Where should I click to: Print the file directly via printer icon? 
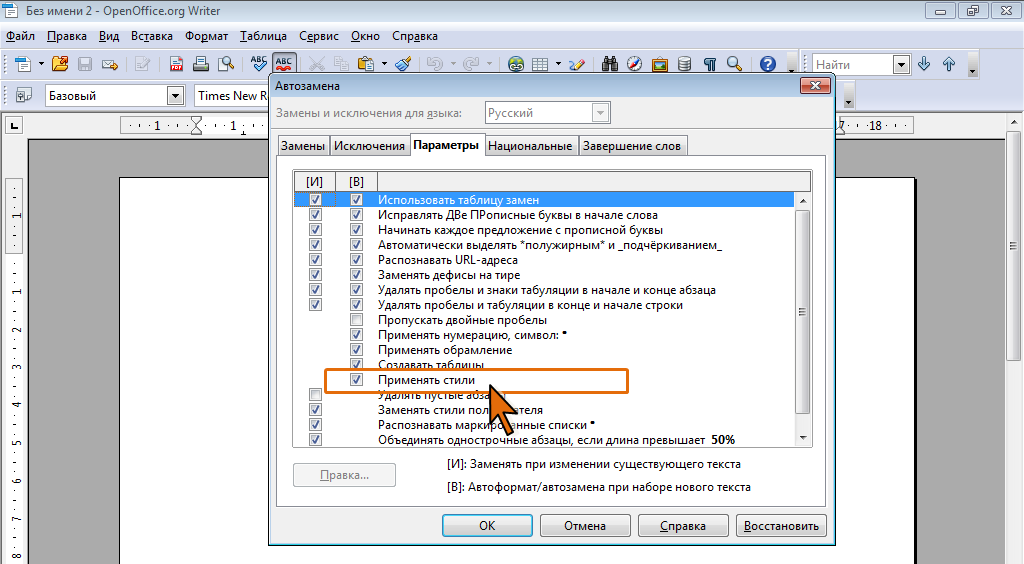click(201, 64)
